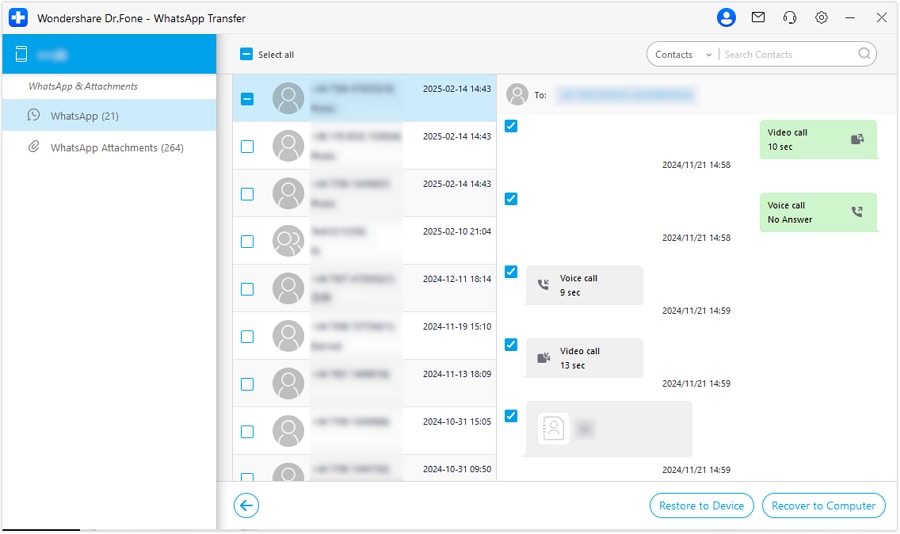This screenshot has height=534, width=900.
Task: Open the mail feedback icon
Action: [x=758, y=17]
